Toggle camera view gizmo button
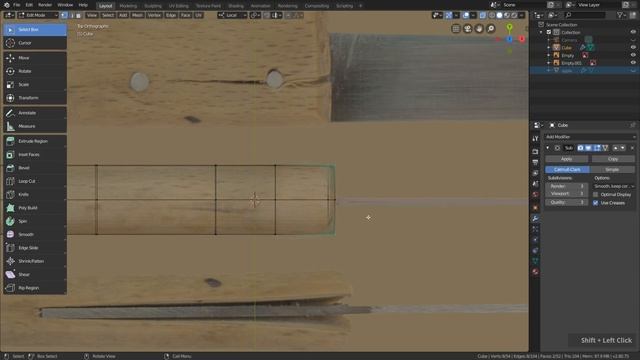The height and width of the screenshot is (360, 640). [467, 29]
